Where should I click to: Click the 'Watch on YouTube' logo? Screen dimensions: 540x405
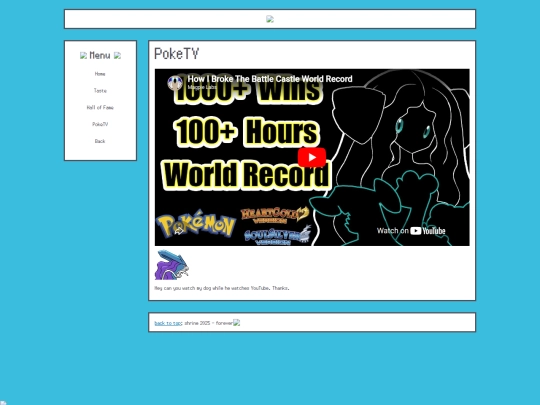(411, 231)
